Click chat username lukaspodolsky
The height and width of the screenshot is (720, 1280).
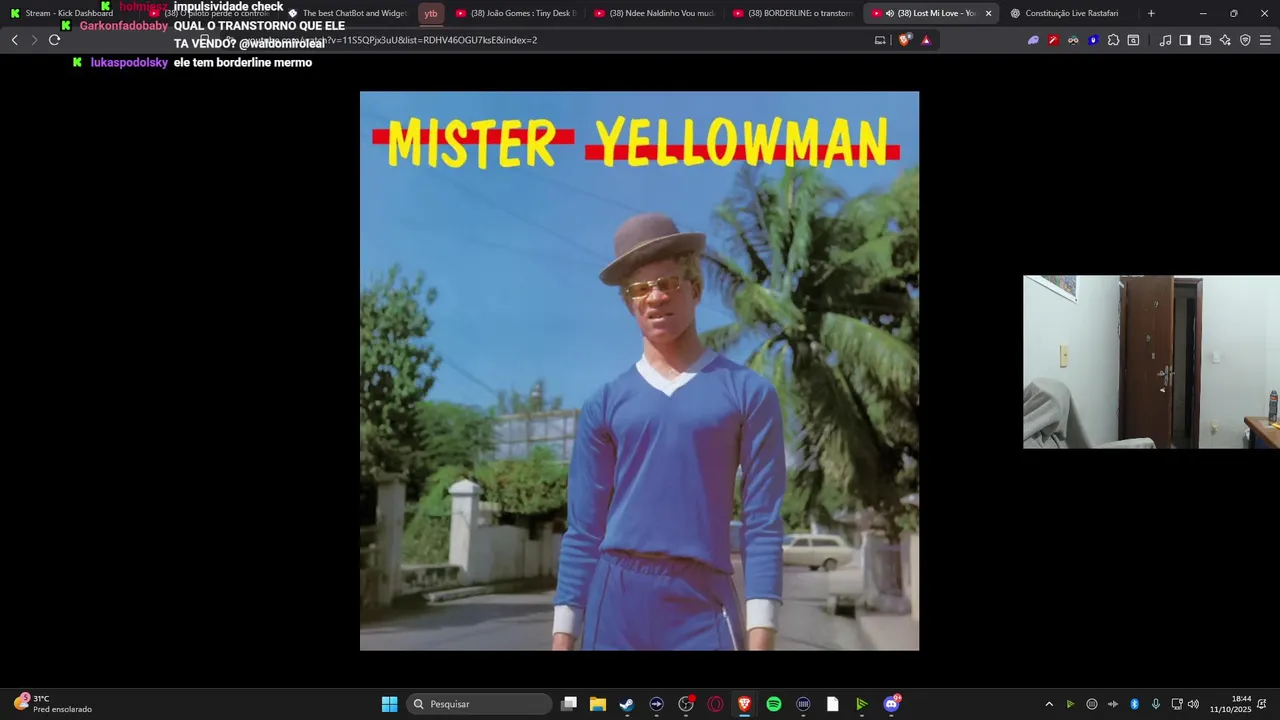coord(129,62)
